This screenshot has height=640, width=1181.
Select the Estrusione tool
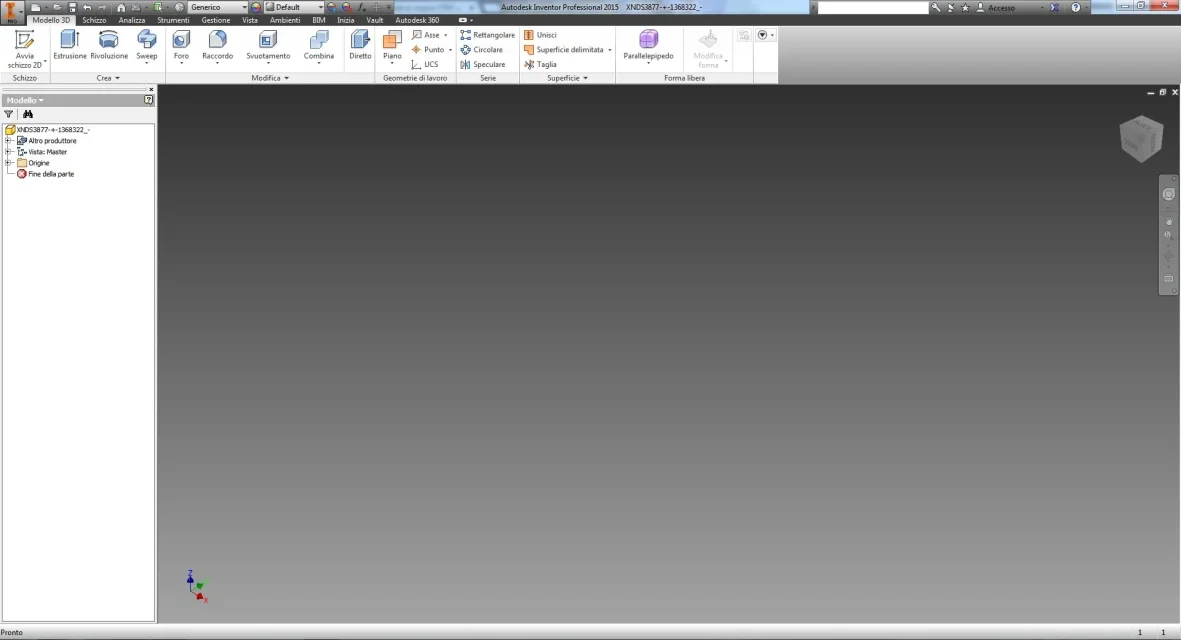point(70,43)
